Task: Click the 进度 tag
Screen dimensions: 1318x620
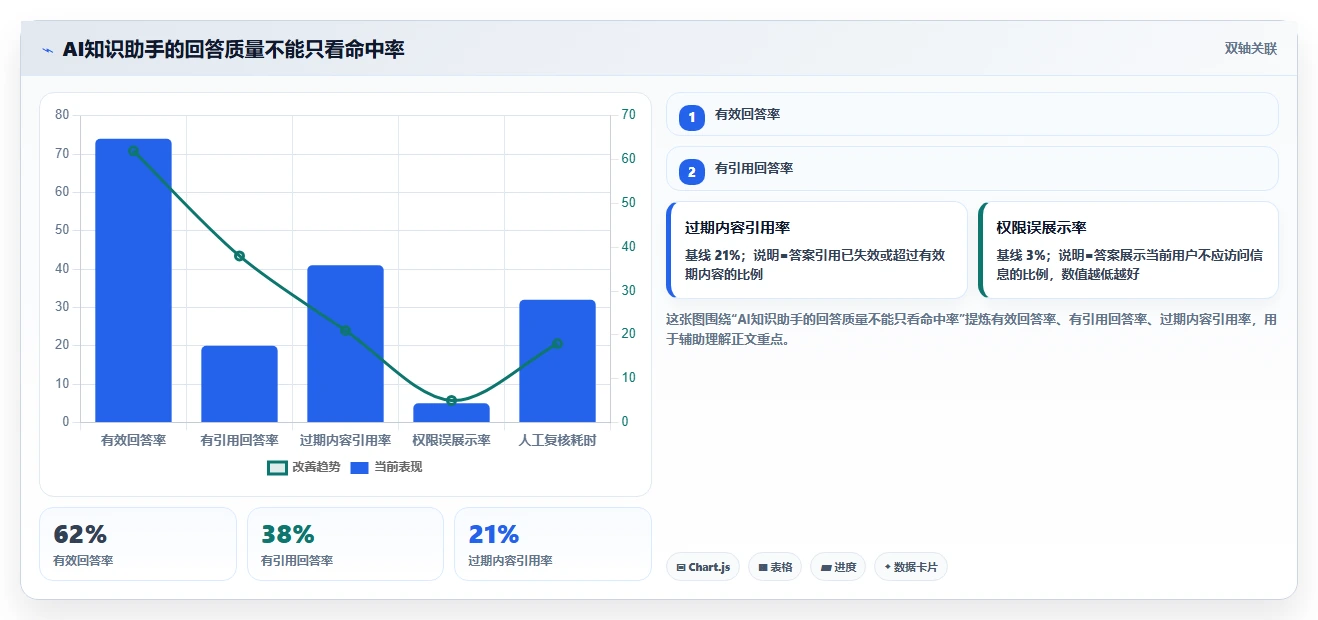Action: 838,567
